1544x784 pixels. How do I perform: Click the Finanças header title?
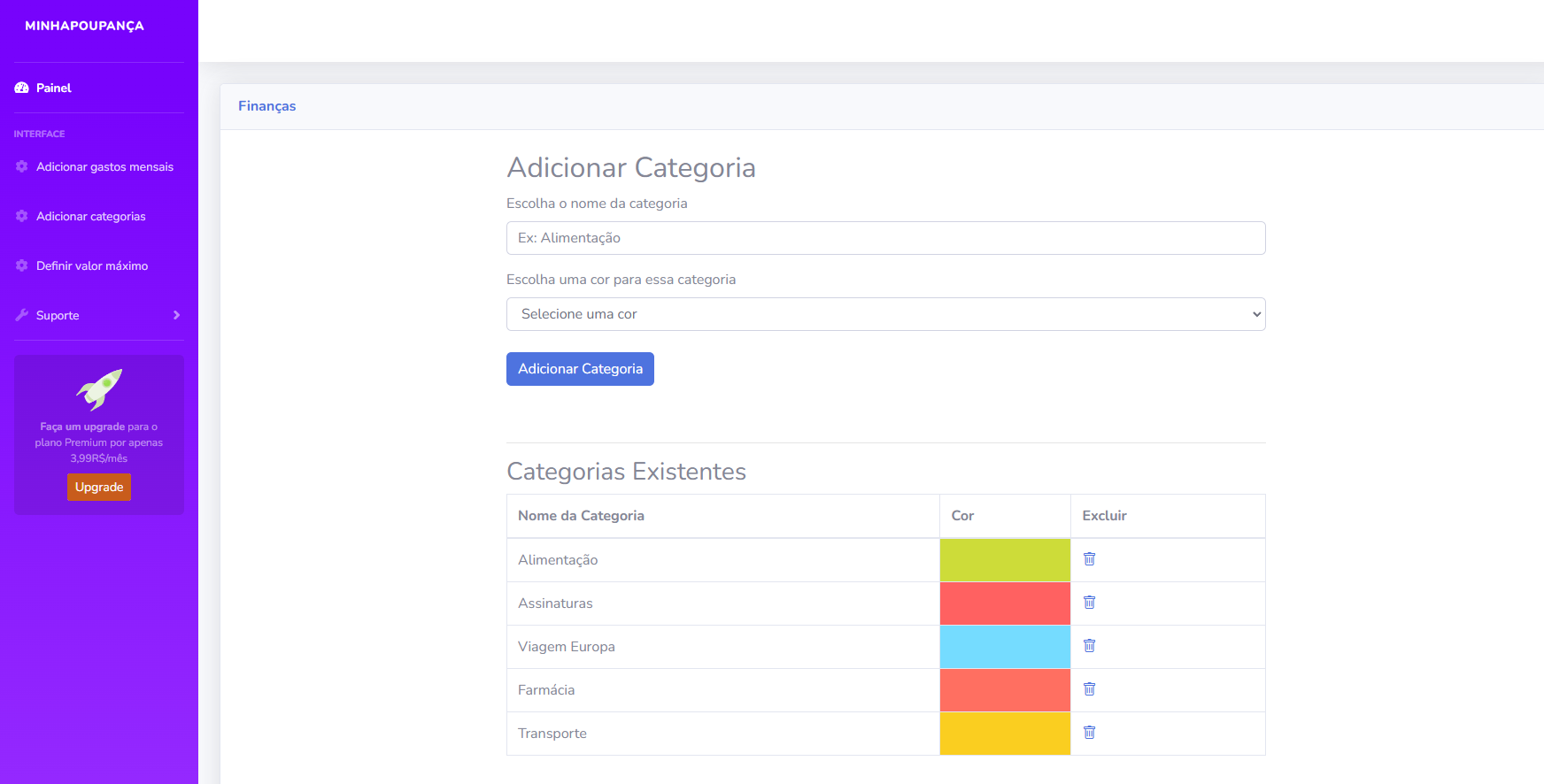pyautogui.click(x=266, y=106)
